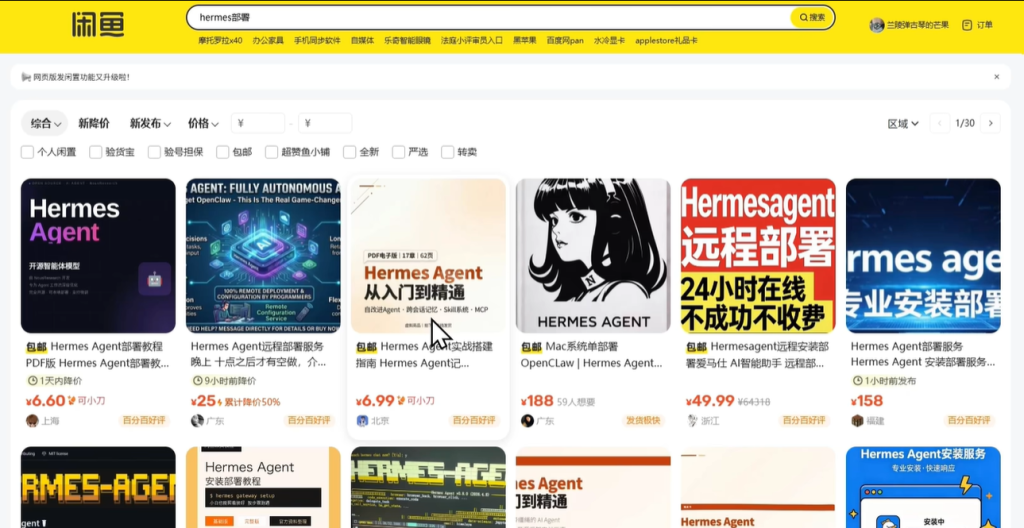Open Hermes Agent 从入门到精通 PDF thumbnail
This screenshot has width=1024, height=528.
click(x=428, y=256)
